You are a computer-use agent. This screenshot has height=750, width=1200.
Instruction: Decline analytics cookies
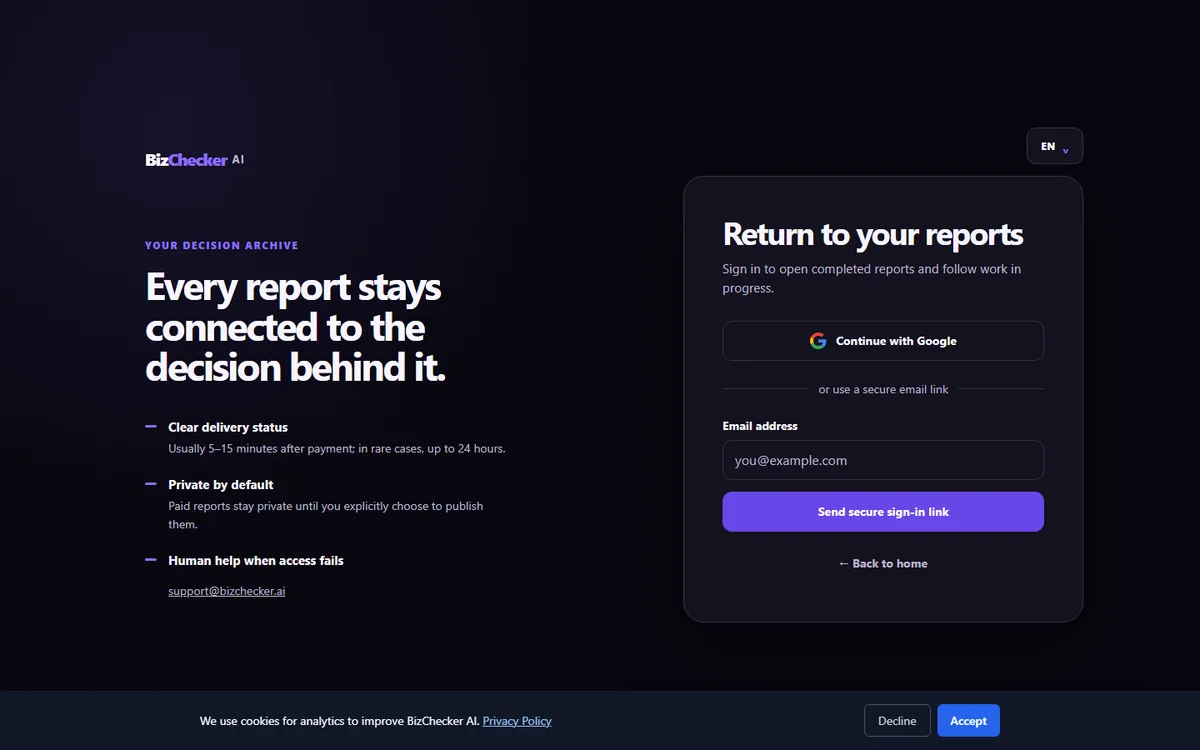coord(897,721)
